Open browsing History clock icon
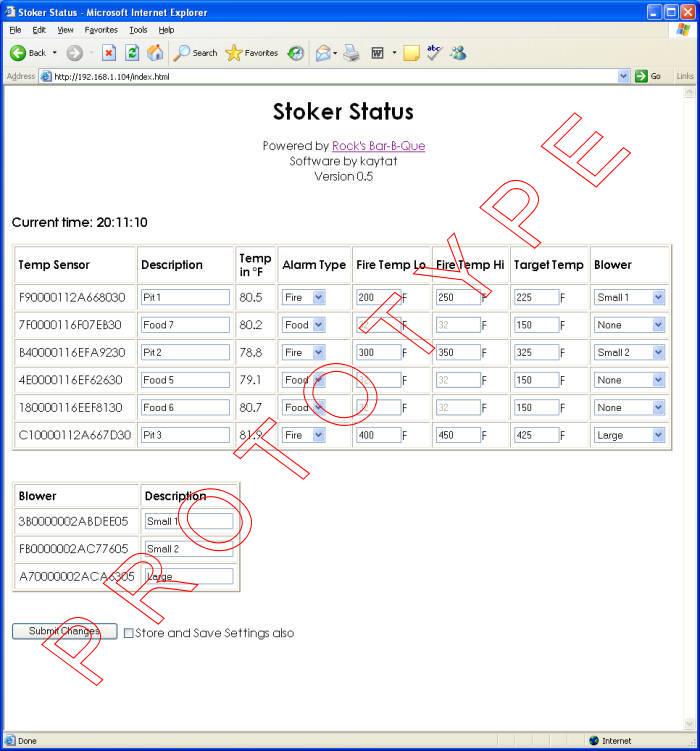The height and width of the screenshot is (751, 700). [x=295, y=53]
